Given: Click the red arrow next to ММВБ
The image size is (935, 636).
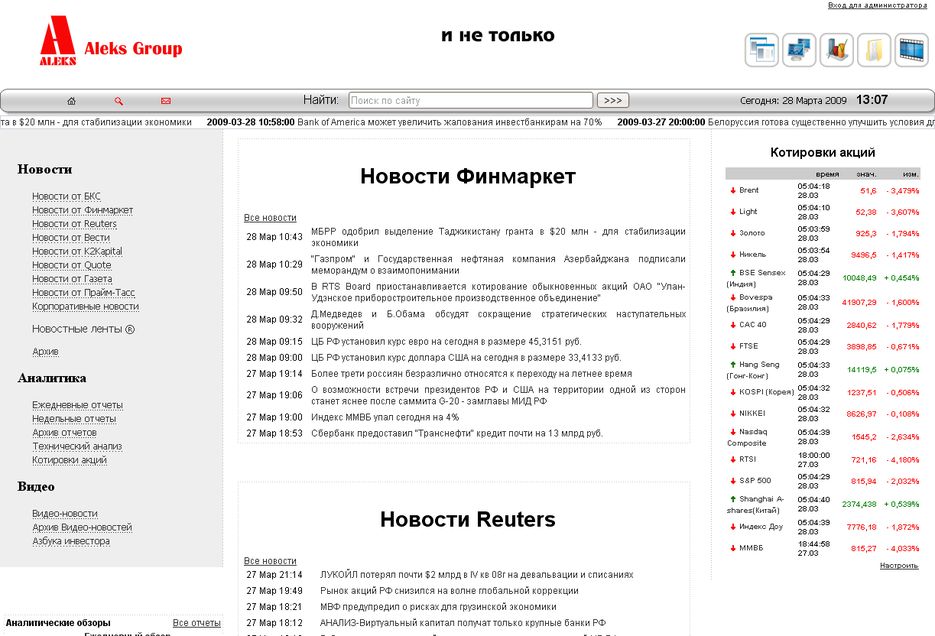Looking at the screenshot, I should tap(733, 548).
